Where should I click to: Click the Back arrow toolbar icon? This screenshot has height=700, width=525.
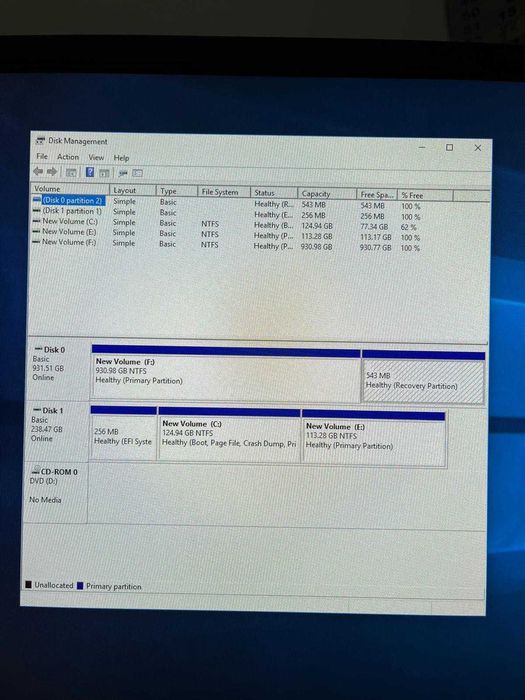(38, 171)
